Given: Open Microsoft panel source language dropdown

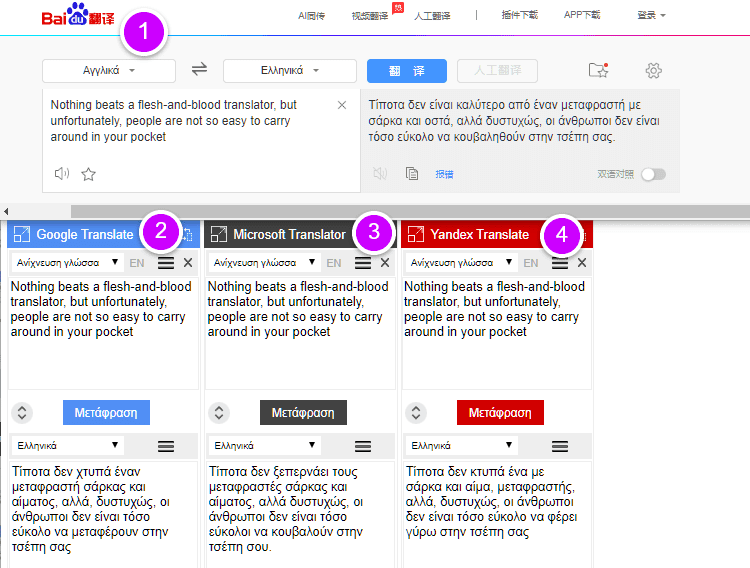Looking at the screenshot, I should coord(265,263).
